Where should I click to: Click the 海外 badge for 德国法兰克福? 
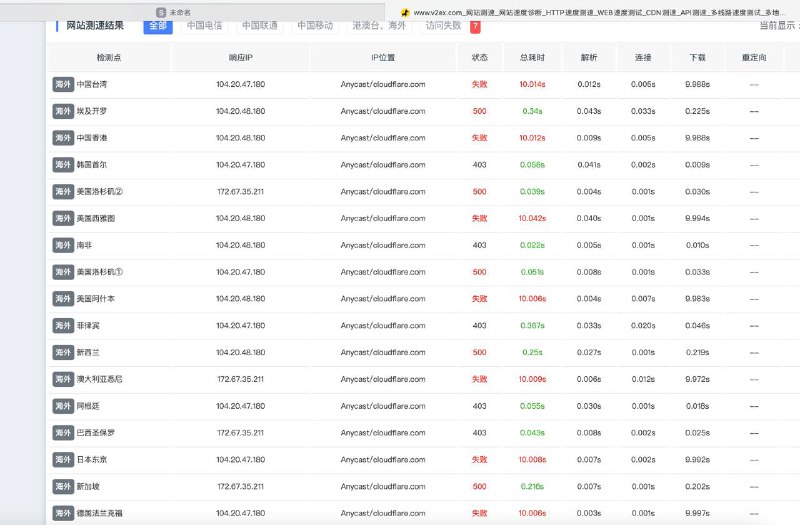tap(63, 513)
